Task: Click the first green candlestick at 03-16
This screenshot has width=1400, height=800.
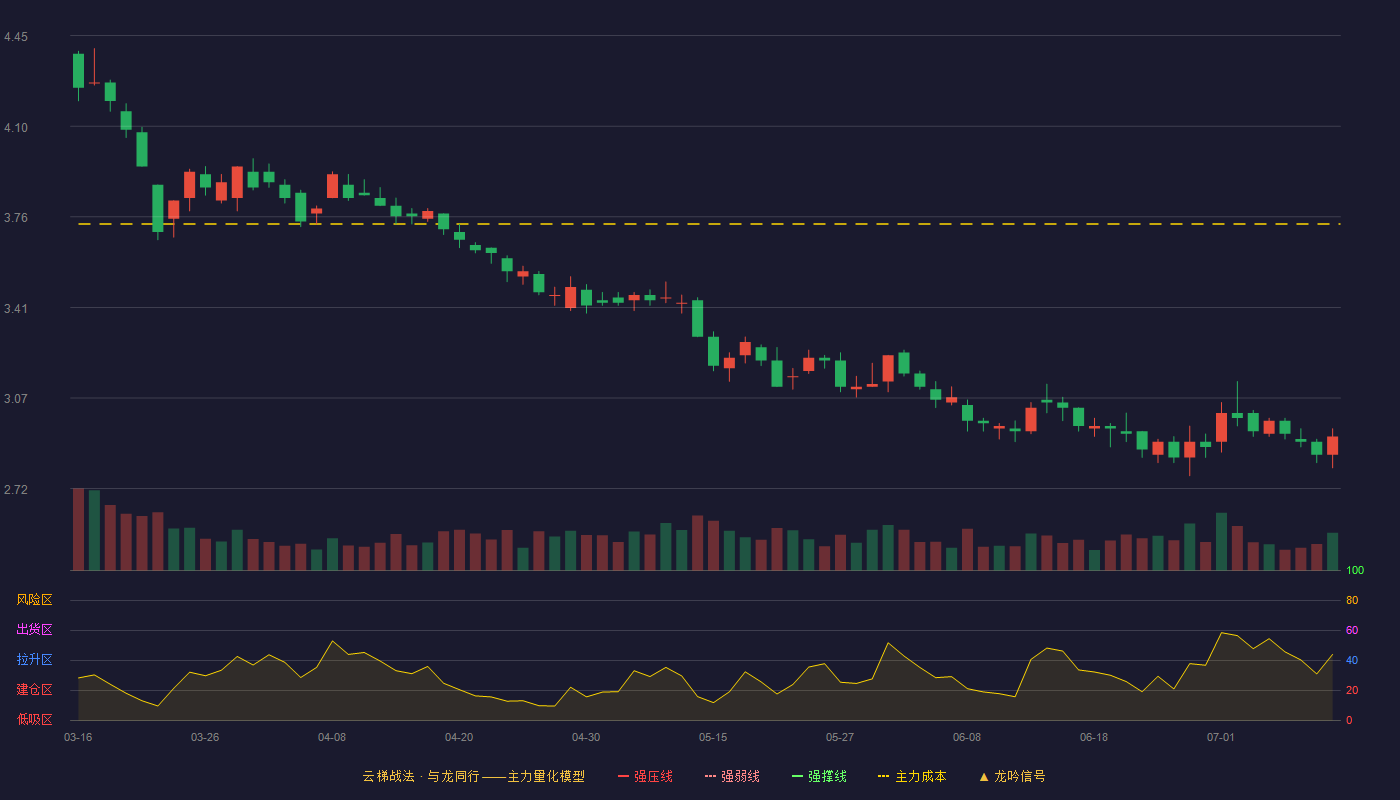Action: 78,71
